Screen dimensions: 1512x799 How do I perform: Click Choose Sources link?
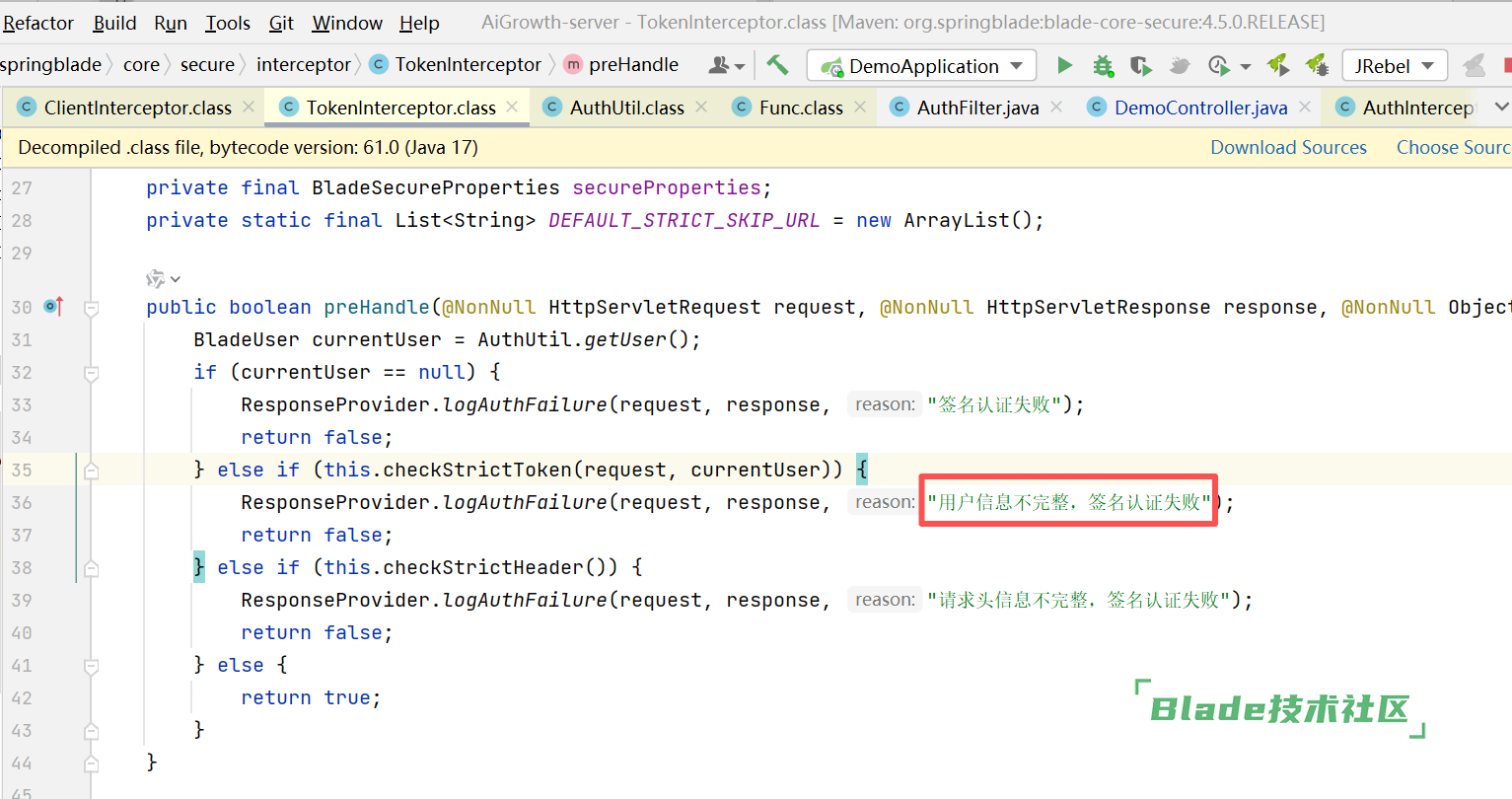tap(1454, 147)
